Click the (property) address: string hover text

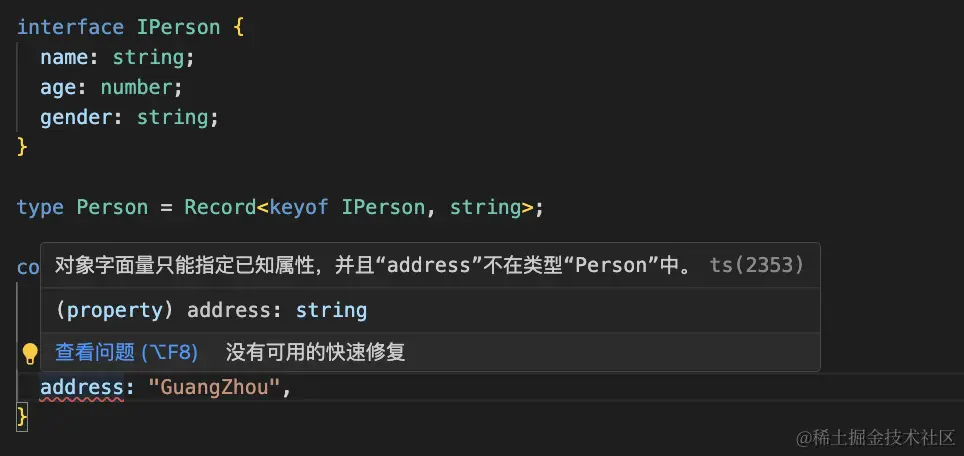pos(211,310)
